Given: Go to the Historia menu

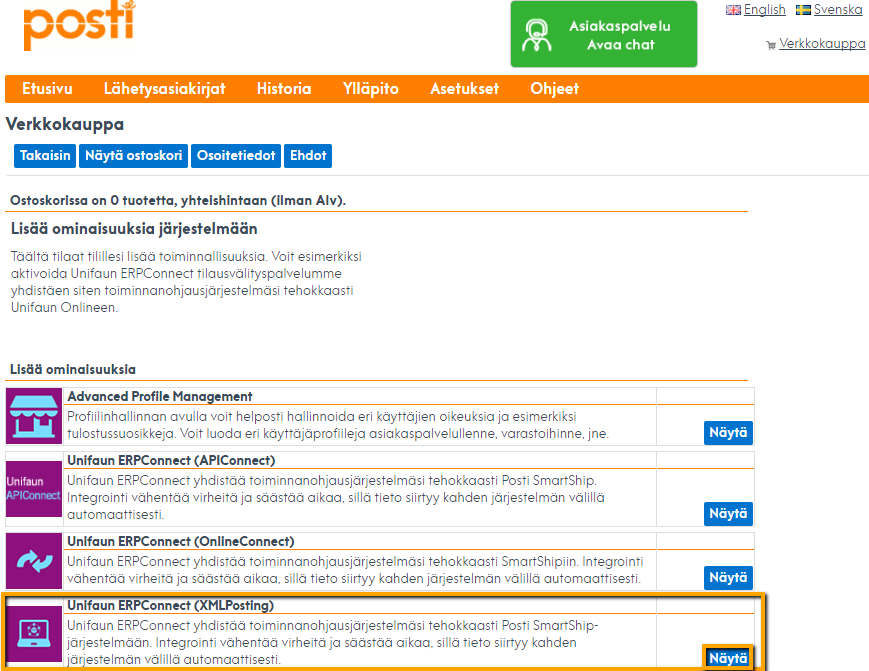Looking at the screenshot, I should click(x=284, y=89).
